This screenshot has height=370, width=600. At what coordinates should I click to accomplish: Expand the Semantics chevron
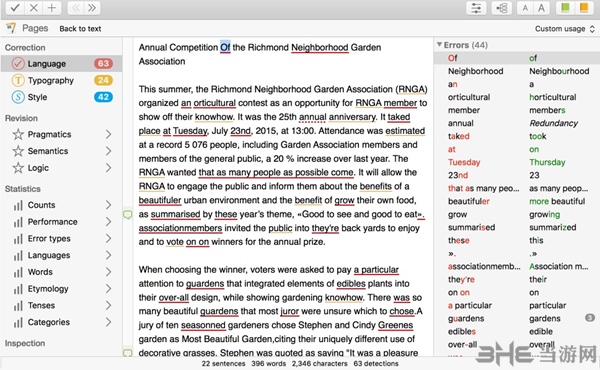pos(108,151)
